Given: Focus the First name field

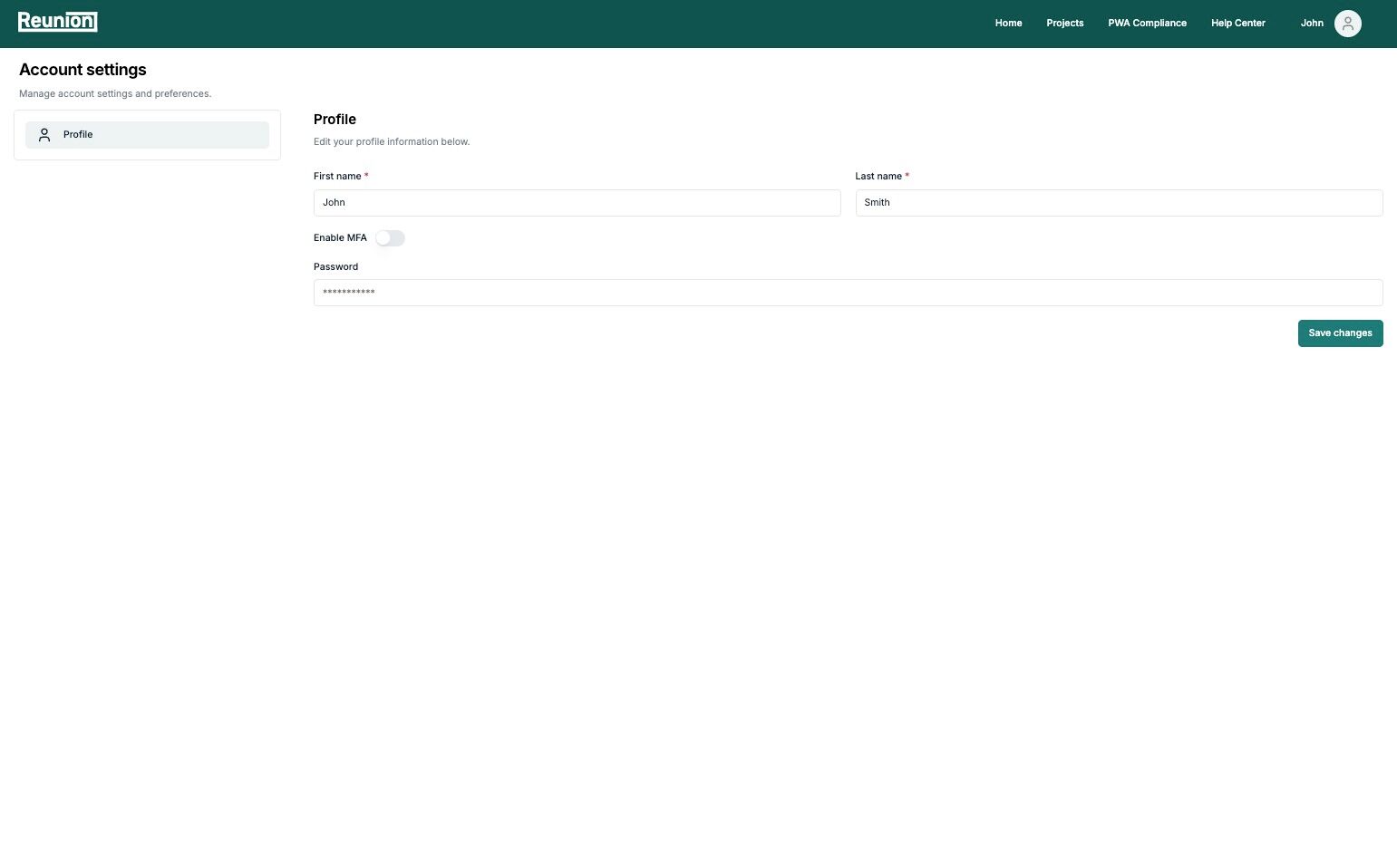Looking at the screenshot, I should 577,203.
